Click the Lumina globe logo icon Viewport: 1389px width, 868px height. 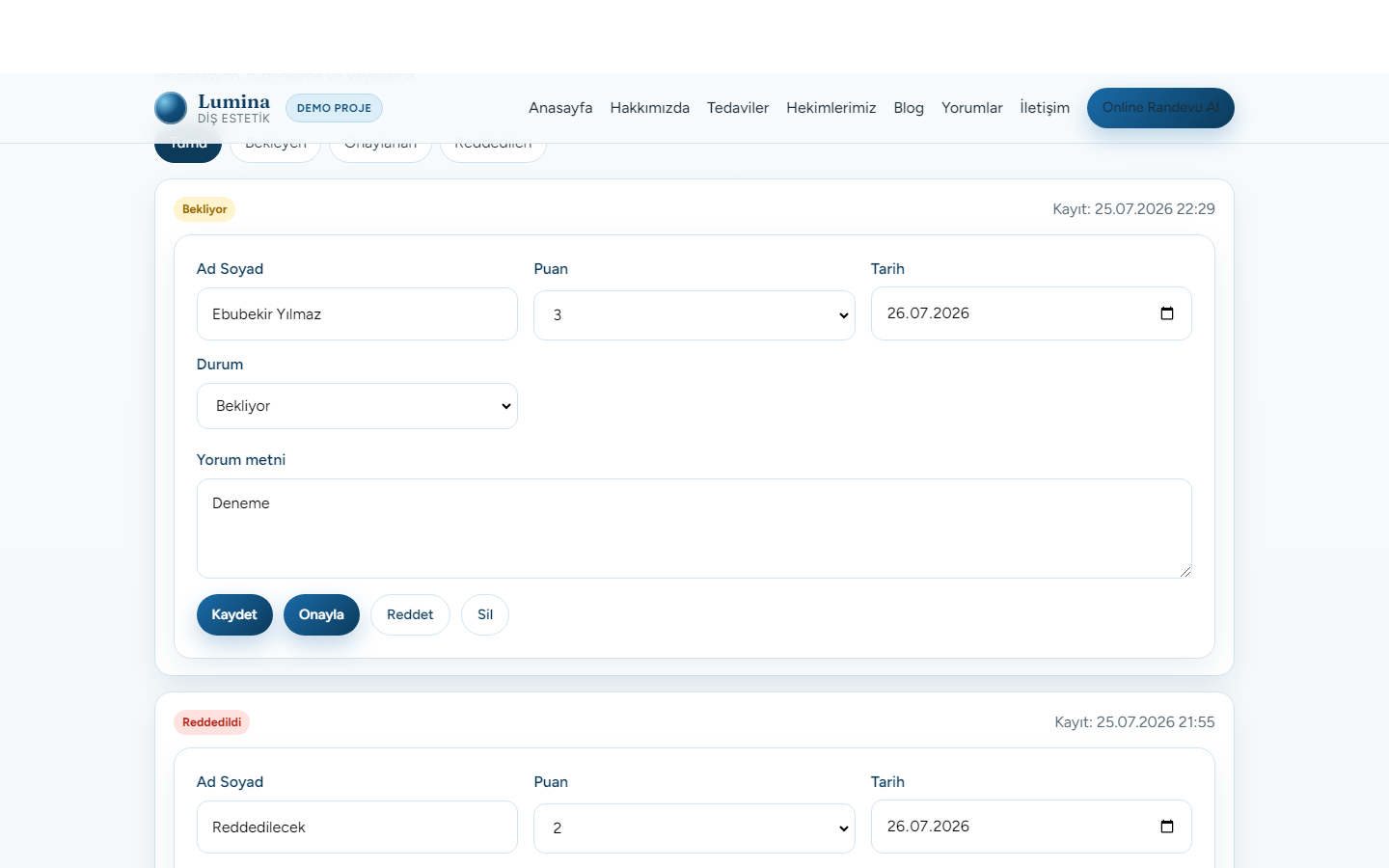[x=171, y=108]
